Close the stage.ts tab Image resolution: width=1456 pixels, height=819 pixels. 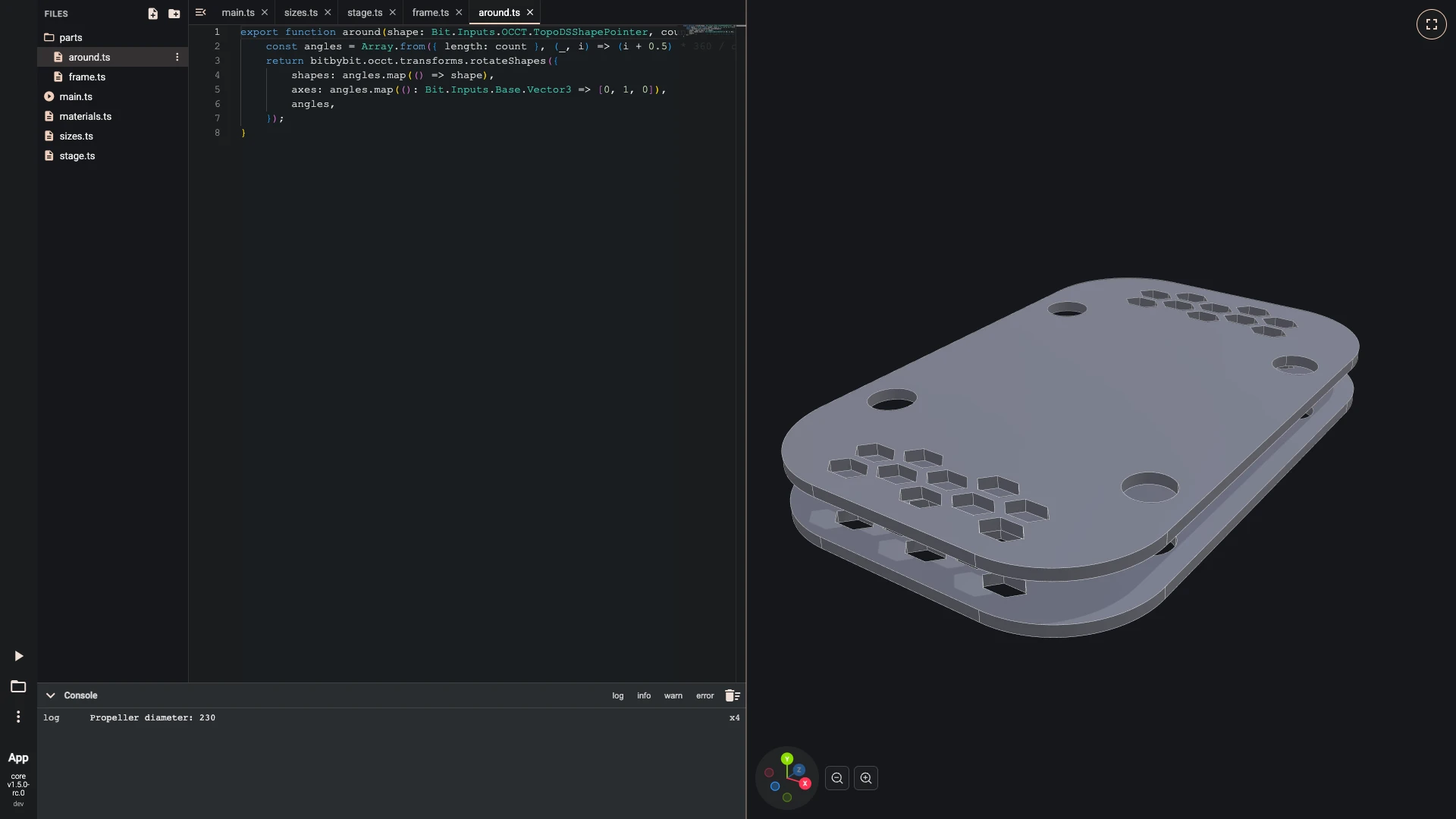(x=392, y=12)
